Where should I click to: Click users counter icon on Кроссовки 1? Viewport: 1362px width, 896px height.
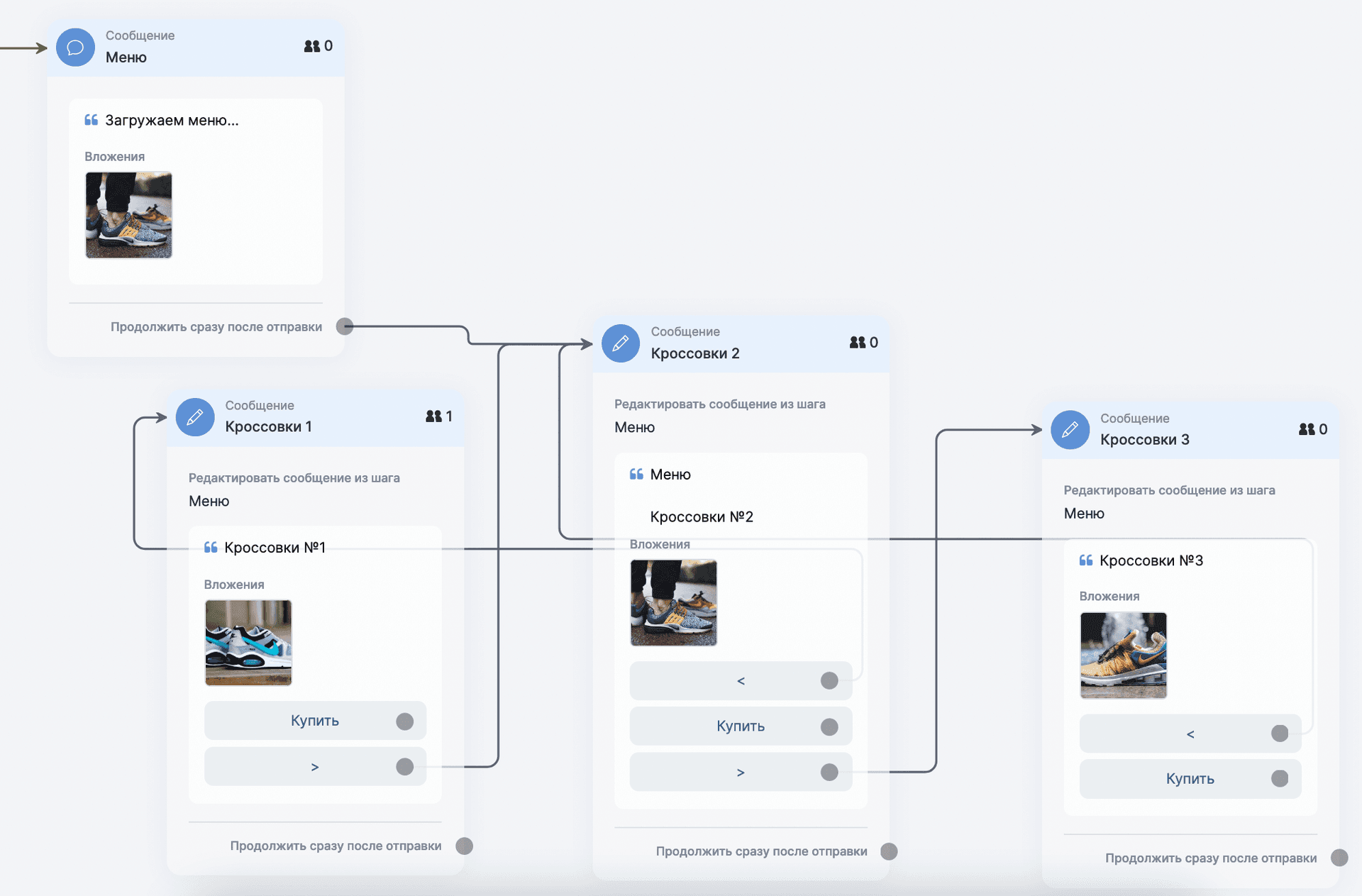coord(433,416)
